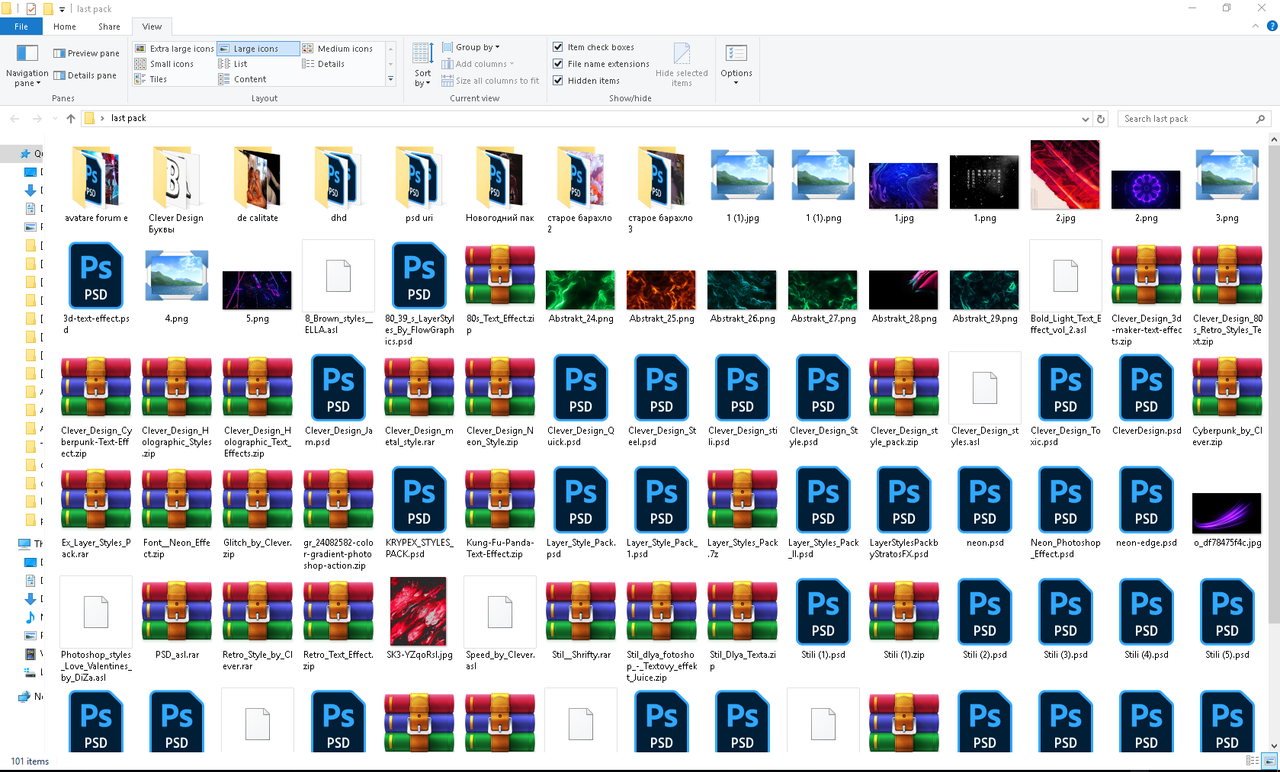The height and width of the screenshot is (772, 1280).
Task: Open the Add columns dropdown
Action: tap(478, 64)
